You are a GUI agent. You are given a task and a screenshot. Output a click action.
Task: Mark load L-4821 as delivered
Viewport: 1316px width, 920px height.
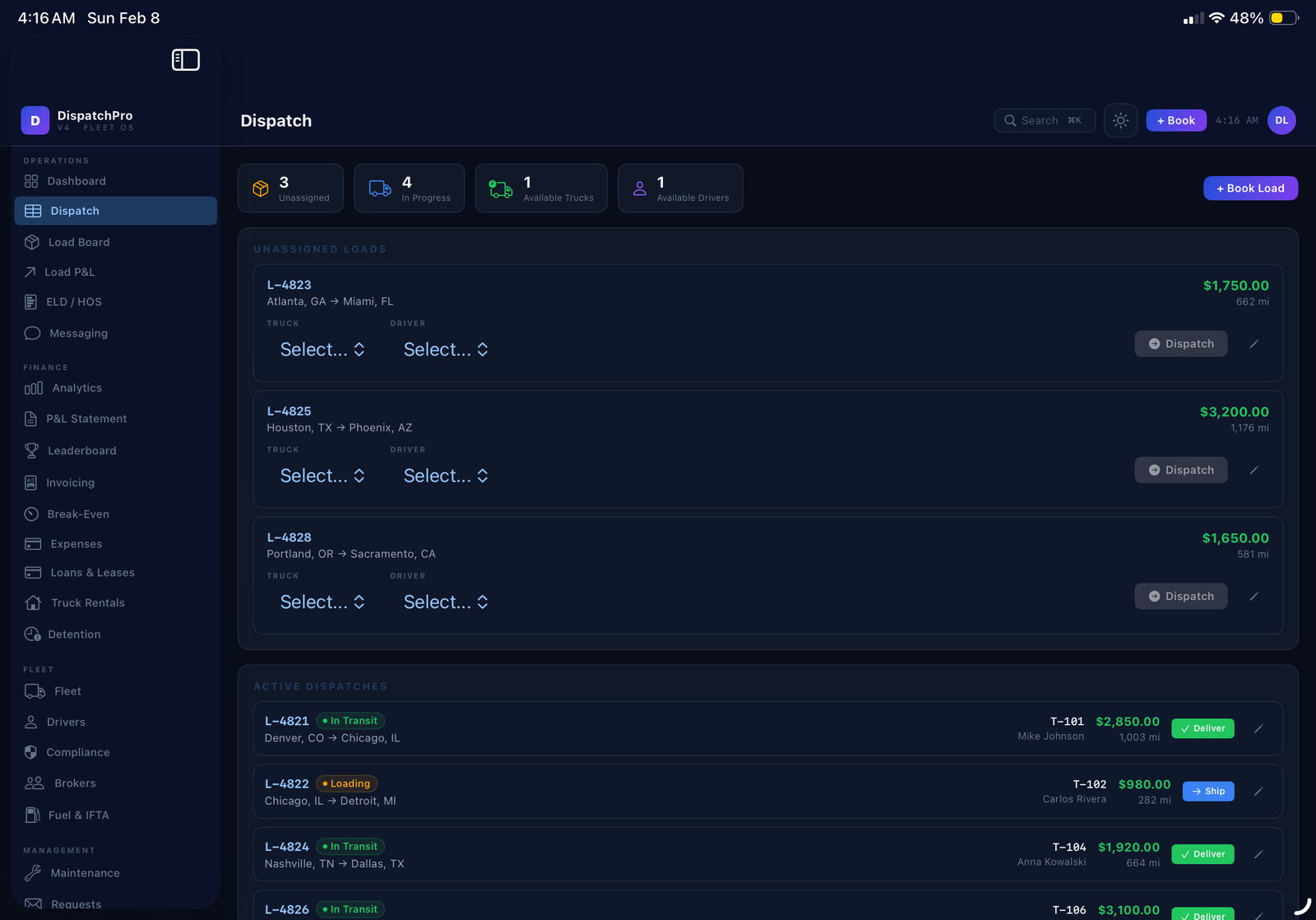coord(1202,728)
